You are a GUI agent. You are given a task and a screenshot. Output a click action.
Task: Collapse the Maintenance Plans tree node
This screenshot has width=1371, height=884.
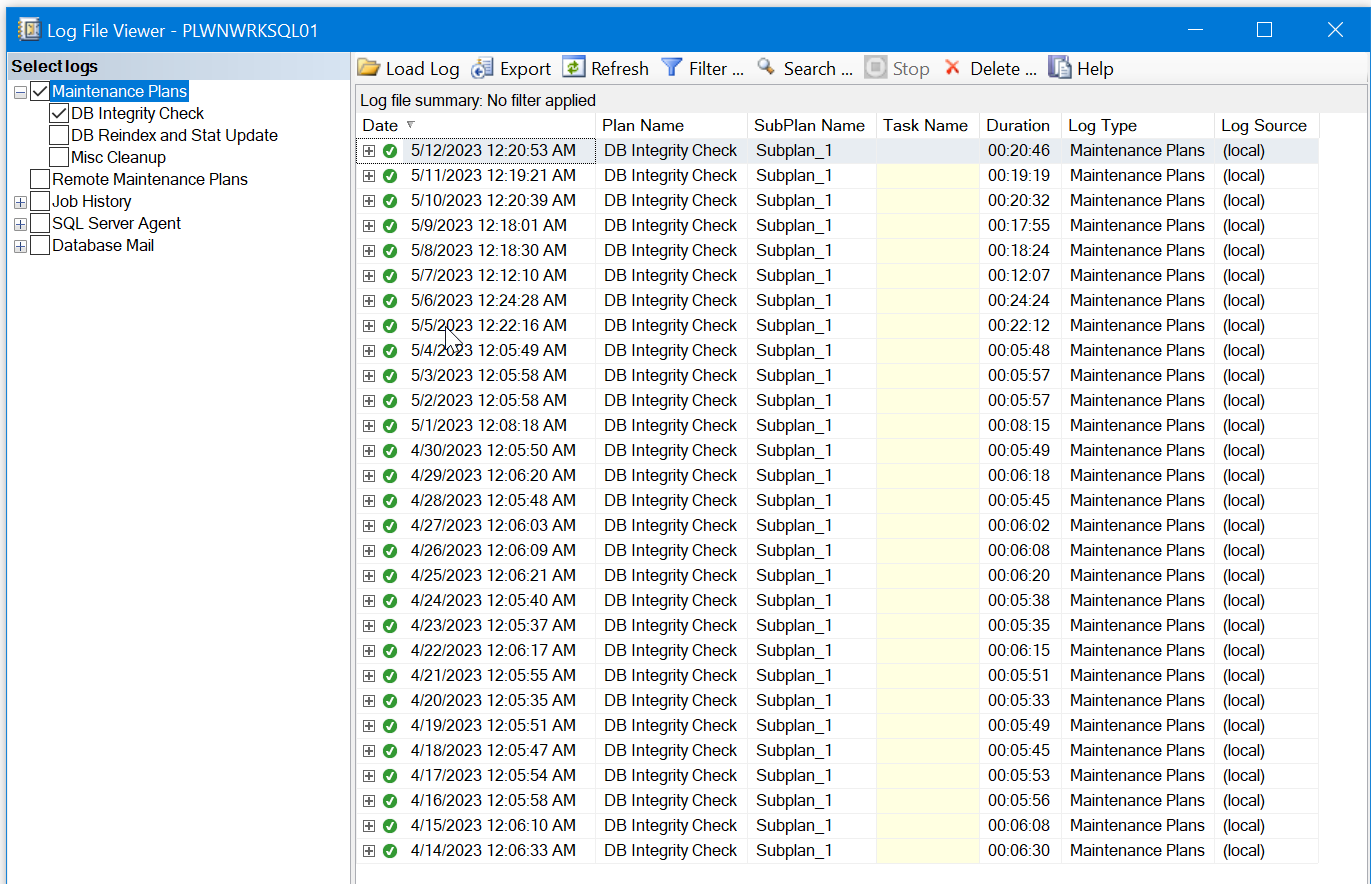tap(20, 92)
